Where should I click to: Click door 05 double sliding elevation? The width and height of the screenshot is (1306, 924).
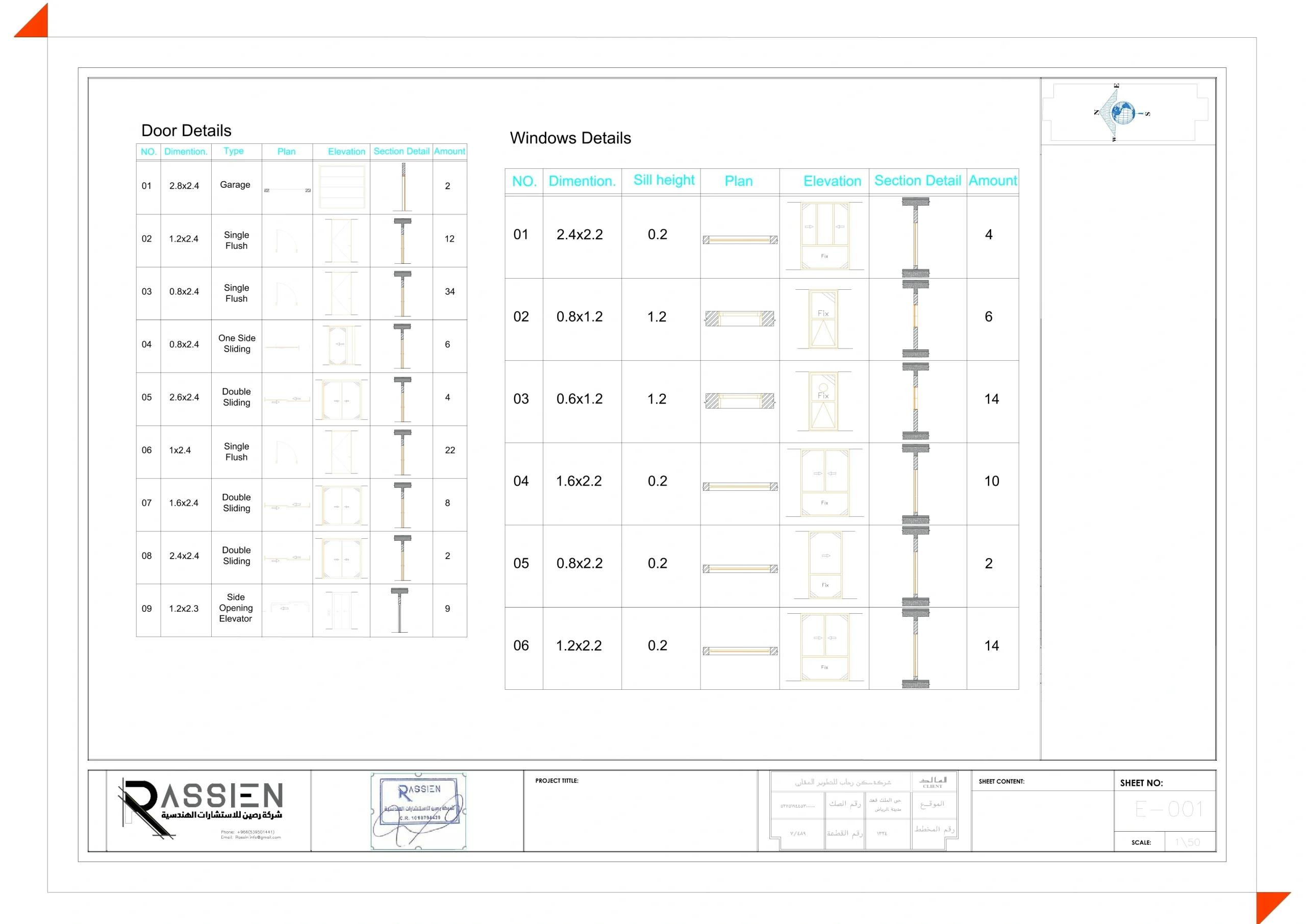pyautogui.click(x=341, y=400)
